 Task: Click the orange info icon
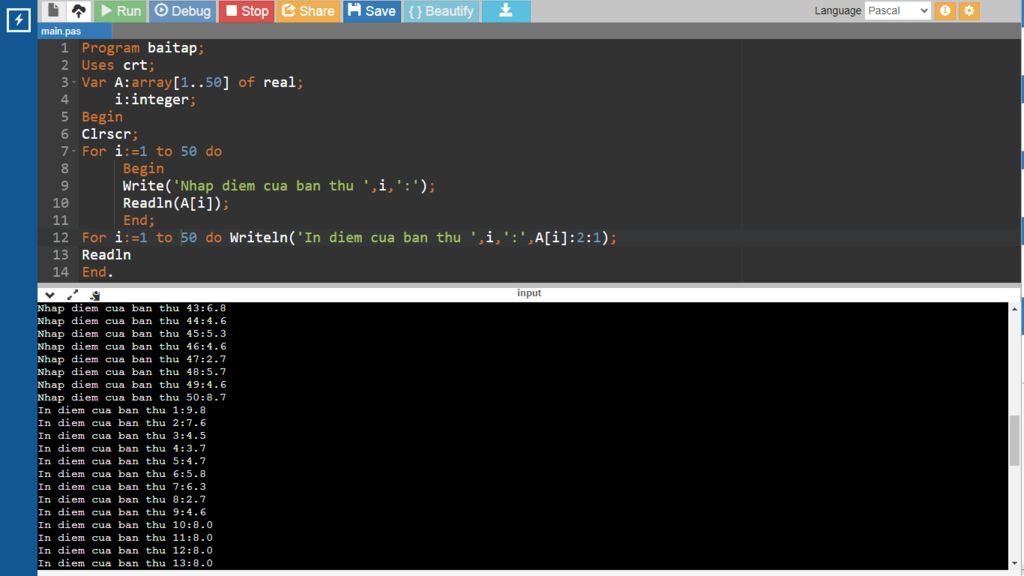point(945,10)
